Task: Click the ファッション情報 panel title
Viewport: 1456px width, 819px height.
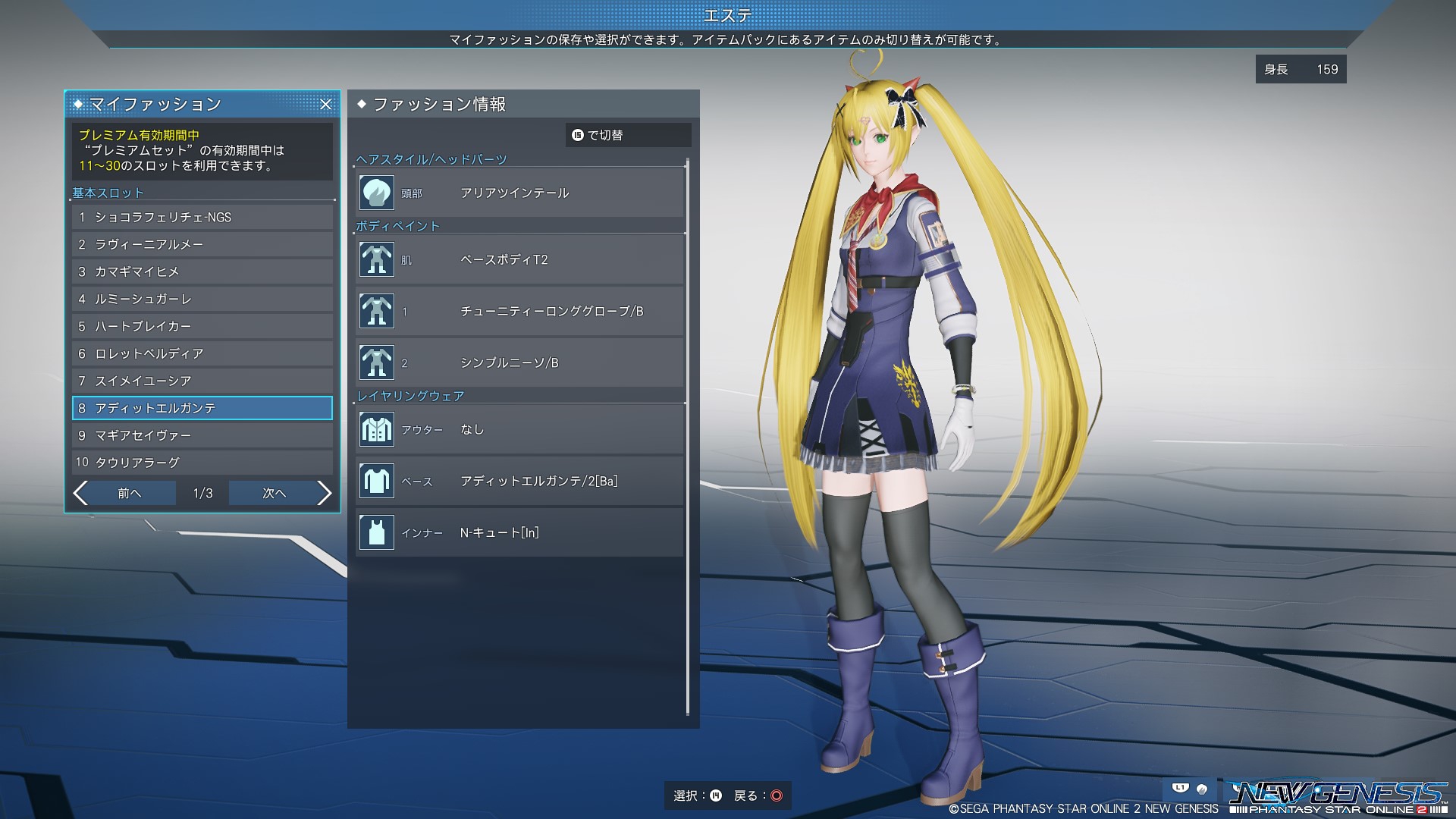Action: (x=439, y=104)
